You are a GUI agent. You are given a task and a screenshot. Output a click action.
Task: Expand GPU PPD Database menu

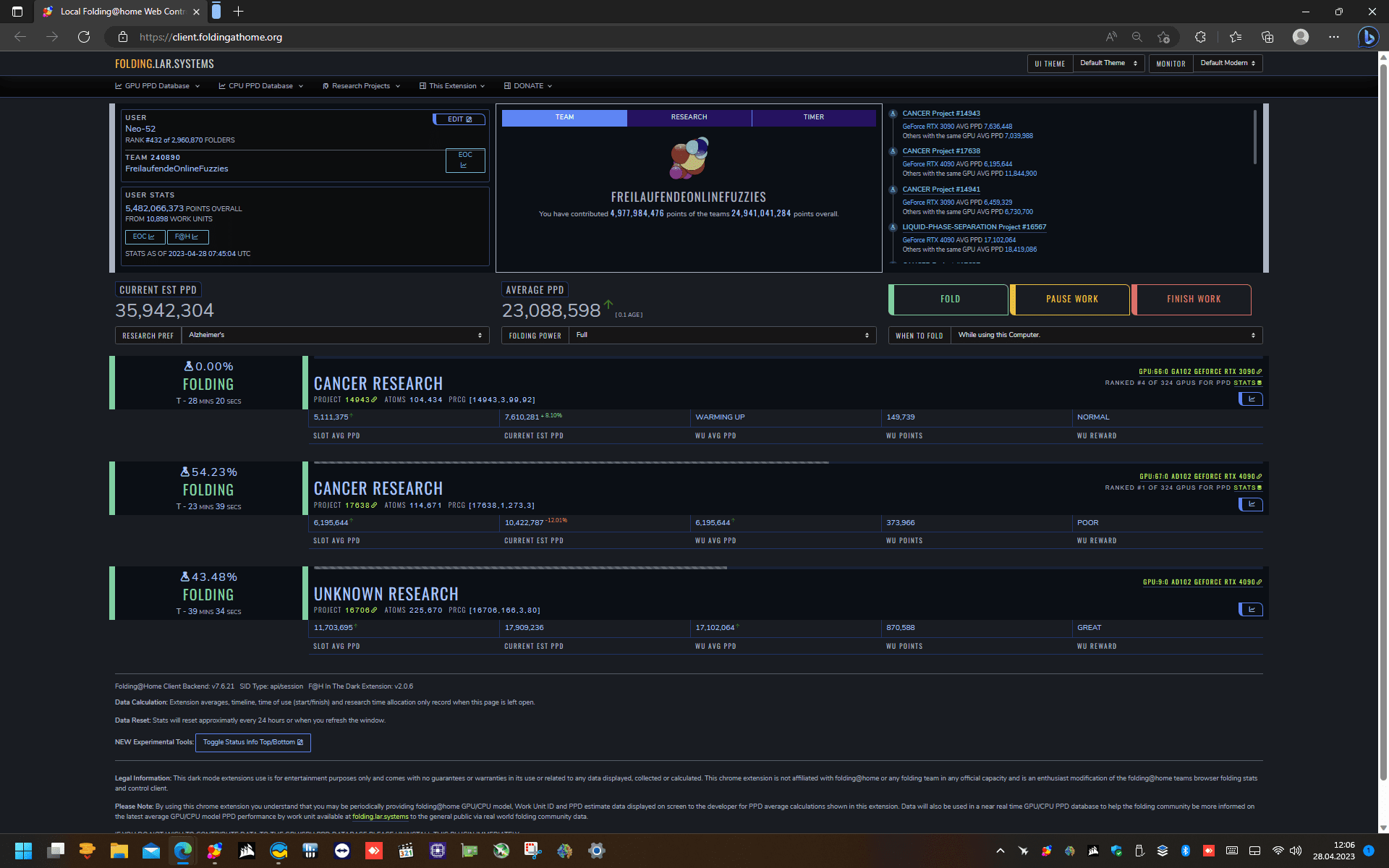click(157, 86)
